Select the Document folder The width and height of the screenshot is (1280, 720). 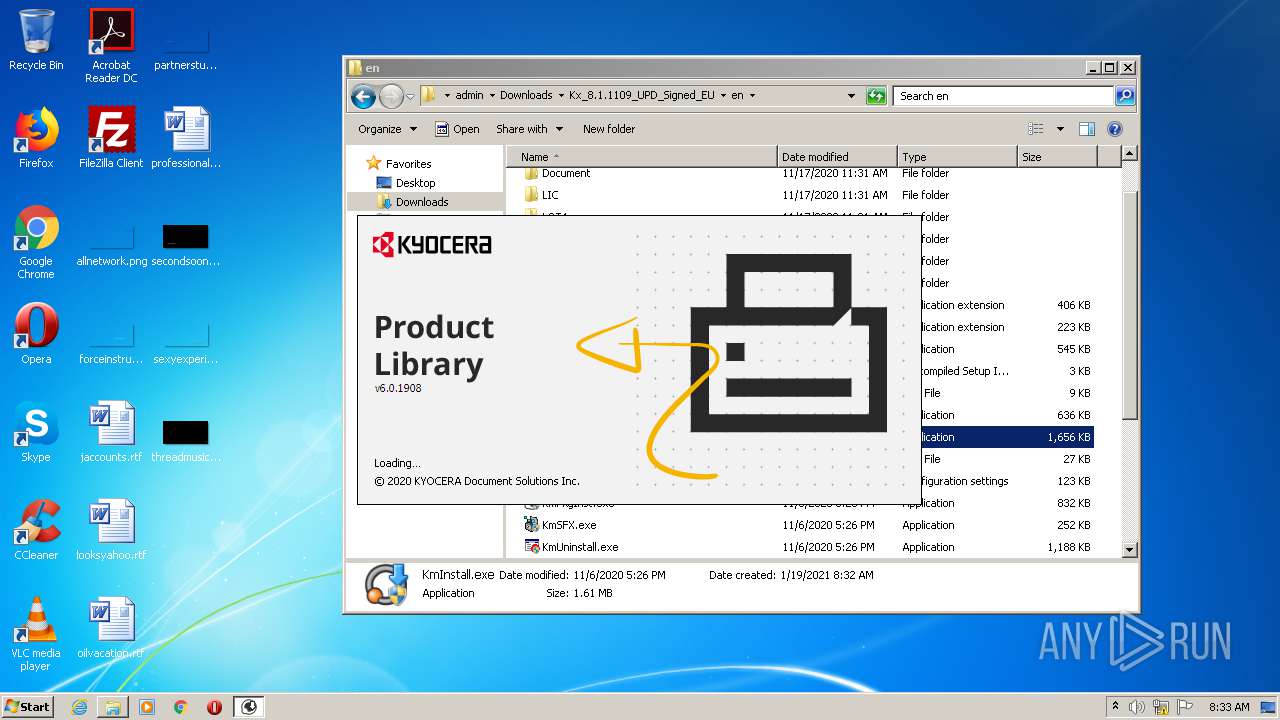[566, 173]
